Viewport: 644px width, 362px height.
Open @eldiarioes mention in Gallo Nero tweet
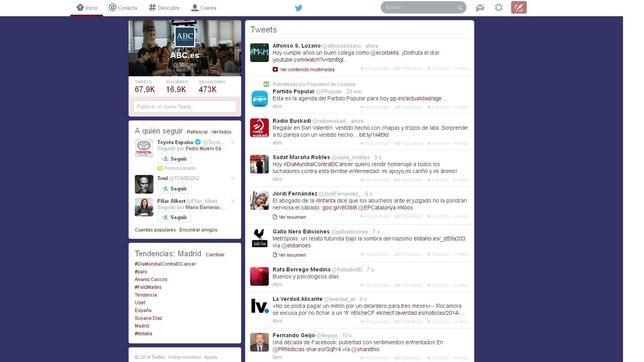click(296, 246)
